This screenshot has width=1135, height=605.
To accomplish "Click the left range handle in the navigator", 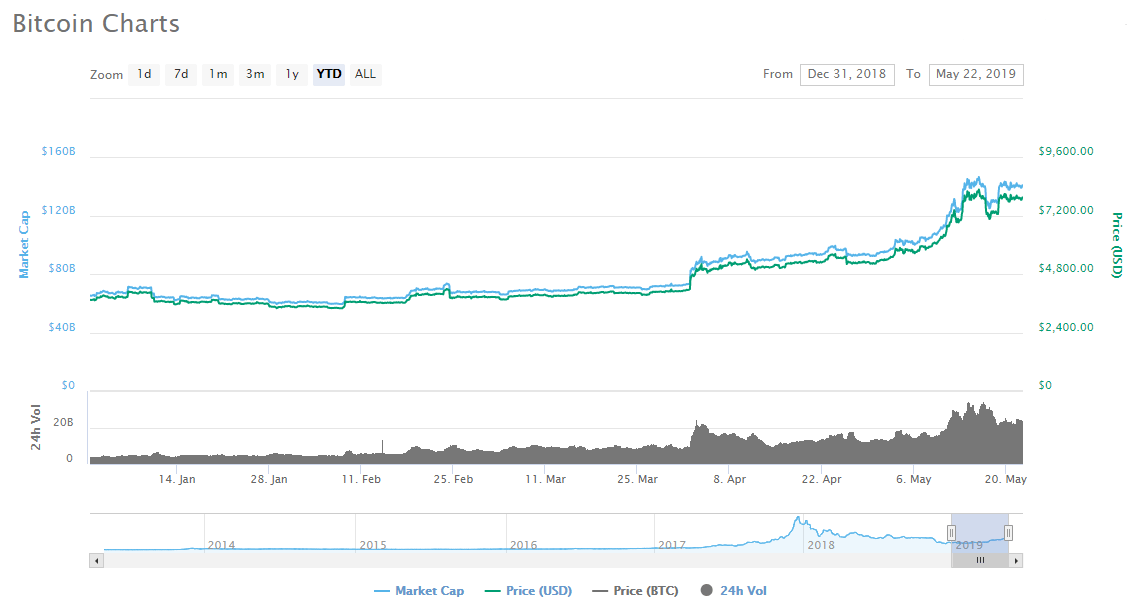I will [x=951, y=533].
